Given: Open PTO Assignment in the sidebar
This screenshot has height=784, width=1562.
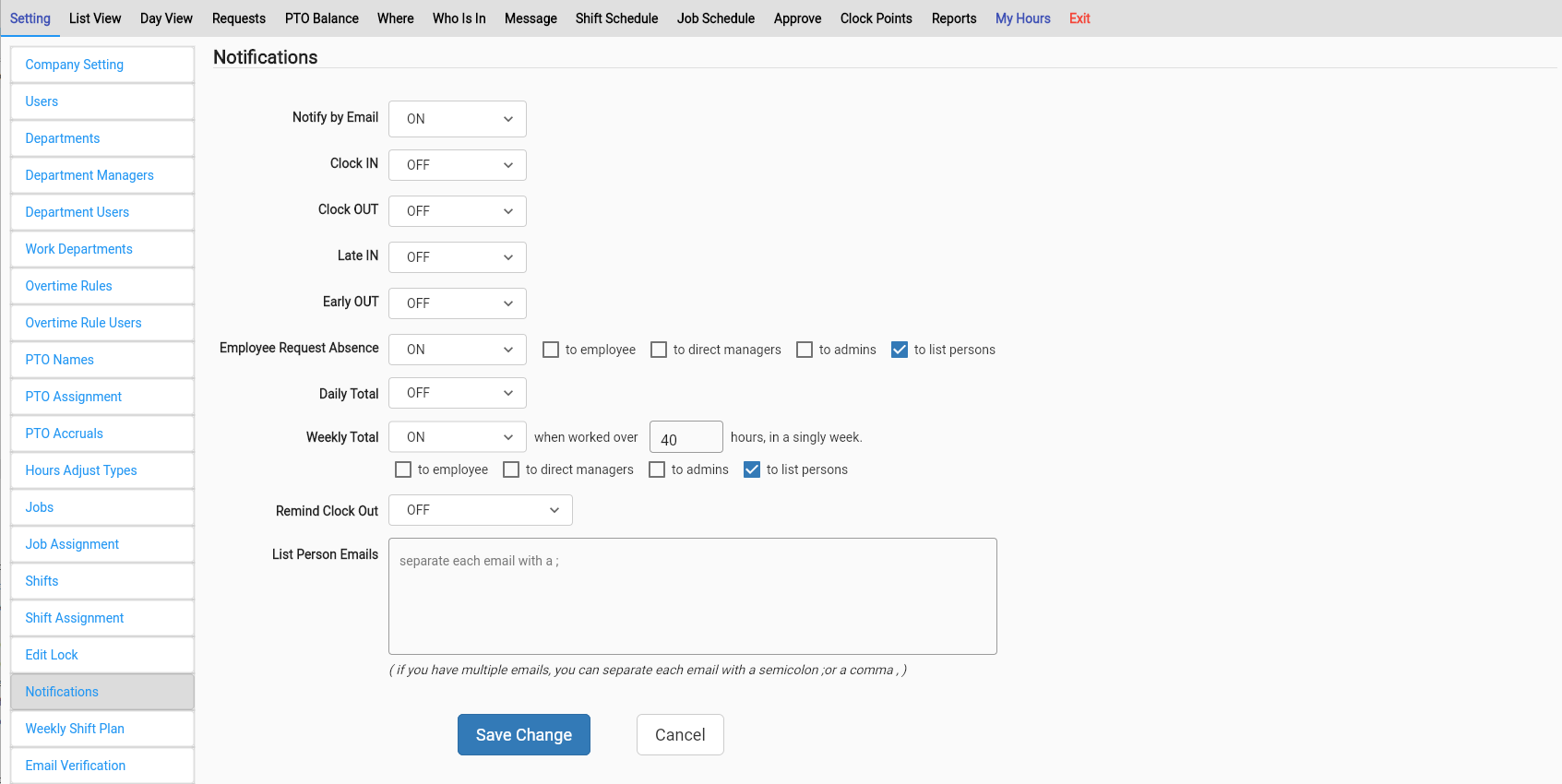Looking at the screenshot, I should click(x=102, y=397).
